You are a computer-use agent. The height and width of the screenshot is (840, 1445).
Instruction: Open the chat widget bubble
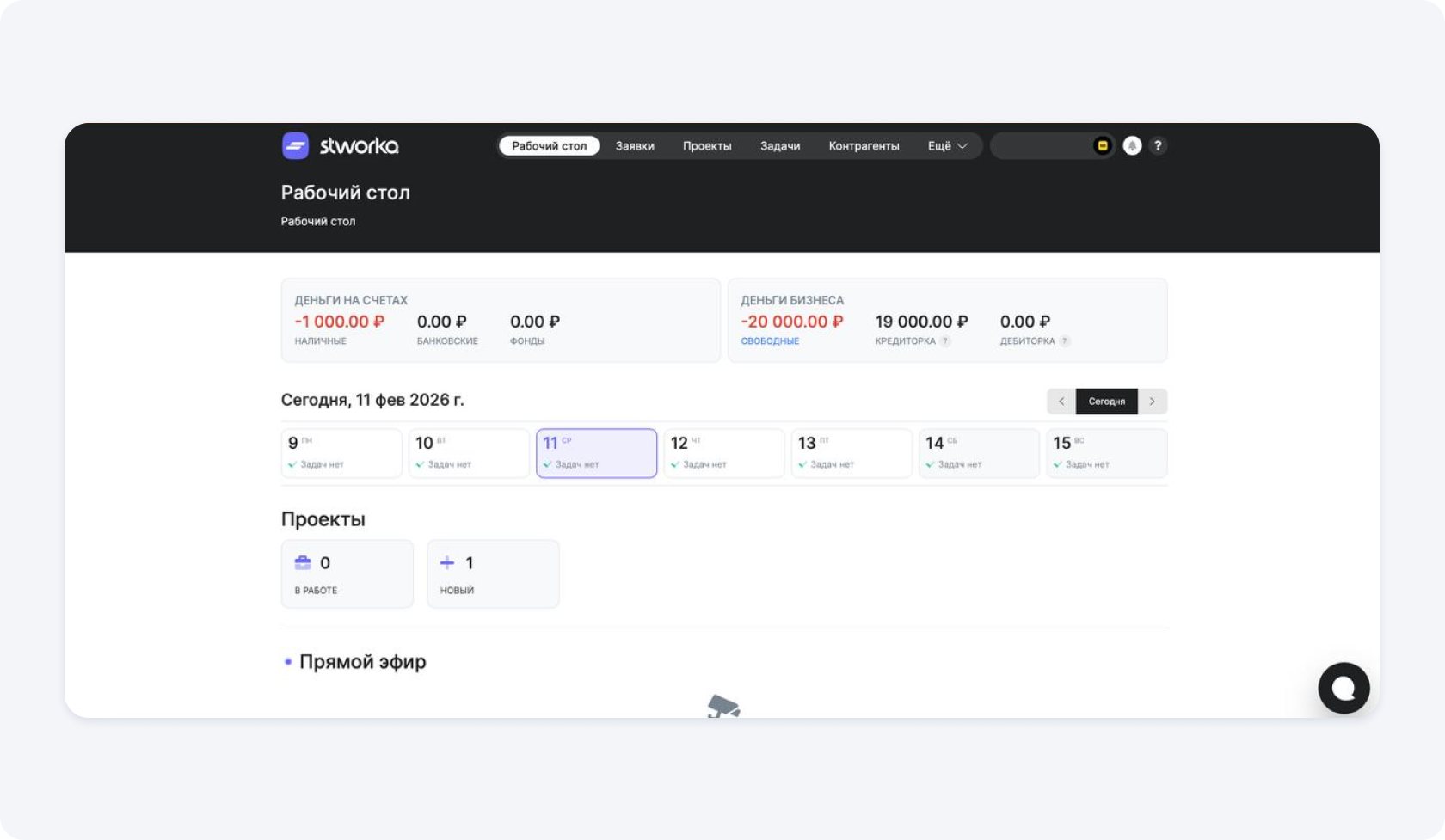click(x=1343, y=688)
